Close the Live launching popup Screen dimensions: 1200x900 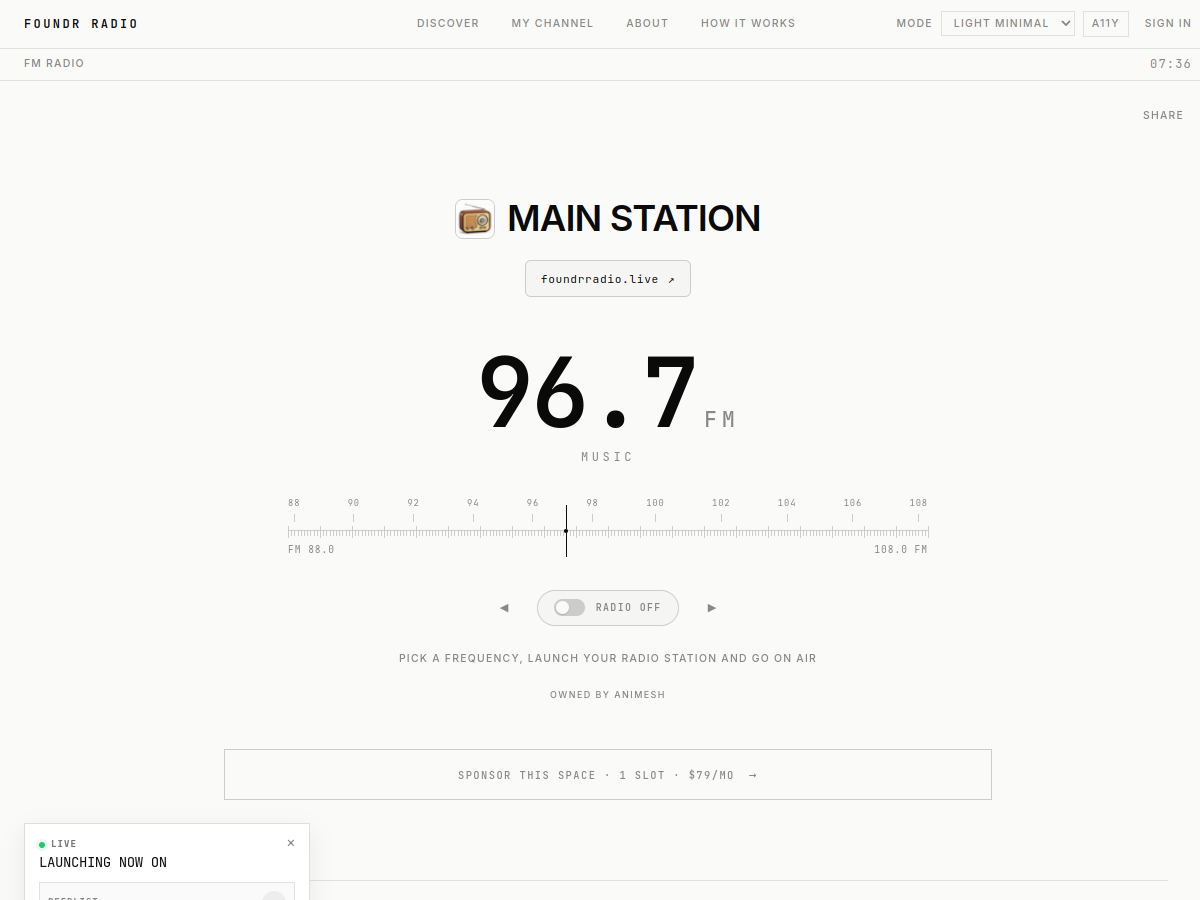291,843
